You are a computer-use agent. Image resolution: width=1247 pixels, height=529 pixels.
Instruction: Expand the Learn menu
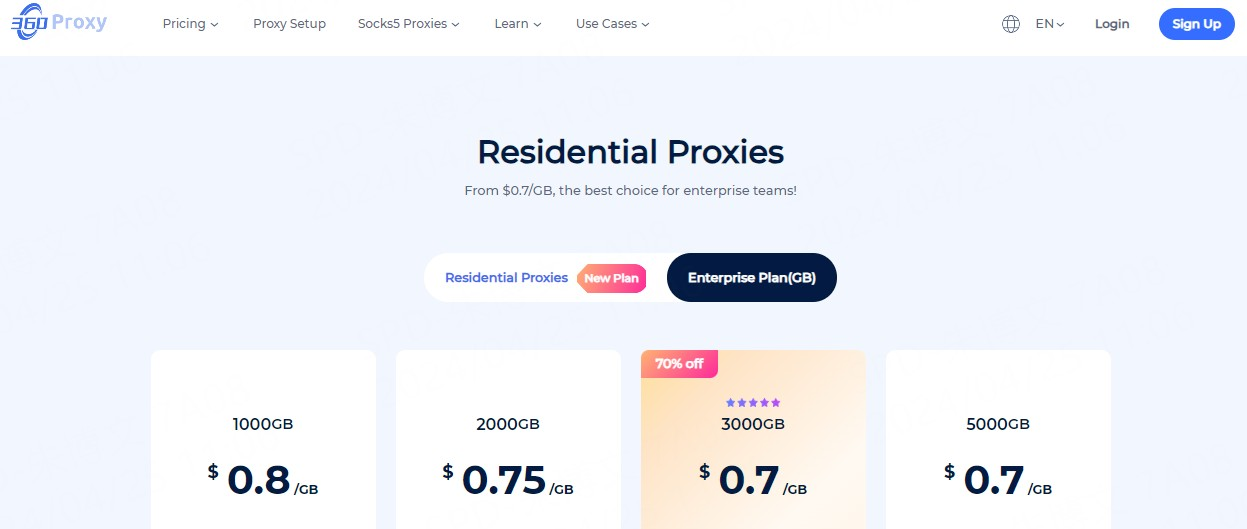click(x=517, y=24)
